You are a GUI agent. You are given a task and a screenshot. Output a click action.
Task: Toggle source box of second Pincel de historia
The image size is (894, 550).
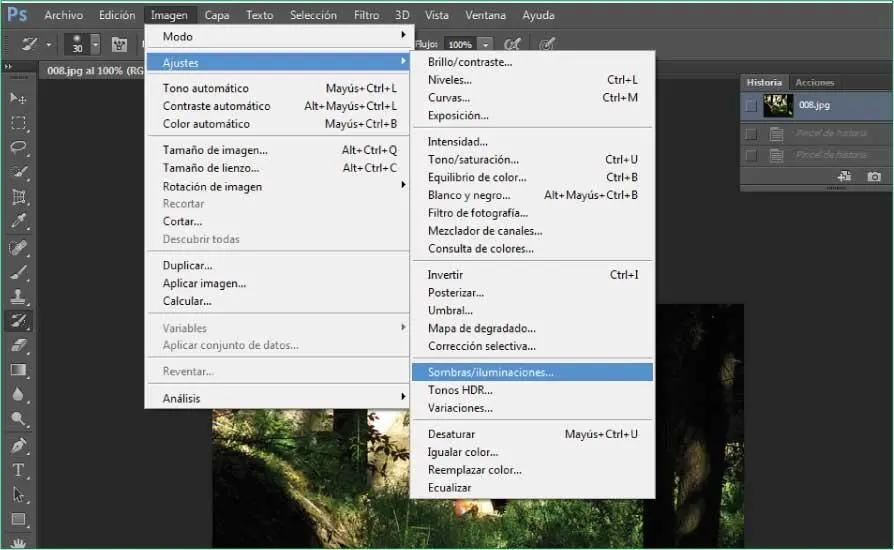[x=751, y=156]
